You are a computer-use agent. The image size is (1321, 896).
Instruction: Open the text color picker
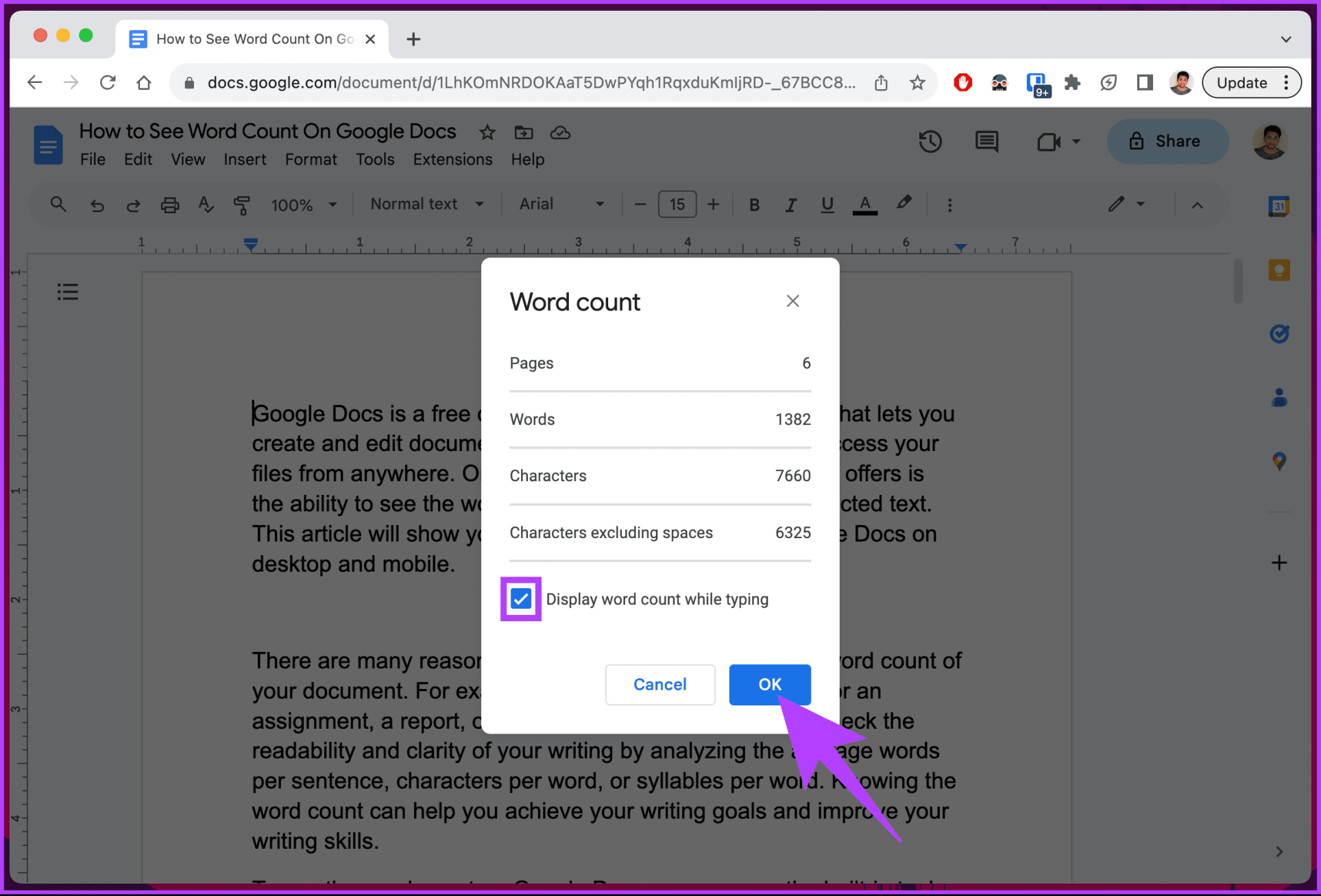pos(864,205)
